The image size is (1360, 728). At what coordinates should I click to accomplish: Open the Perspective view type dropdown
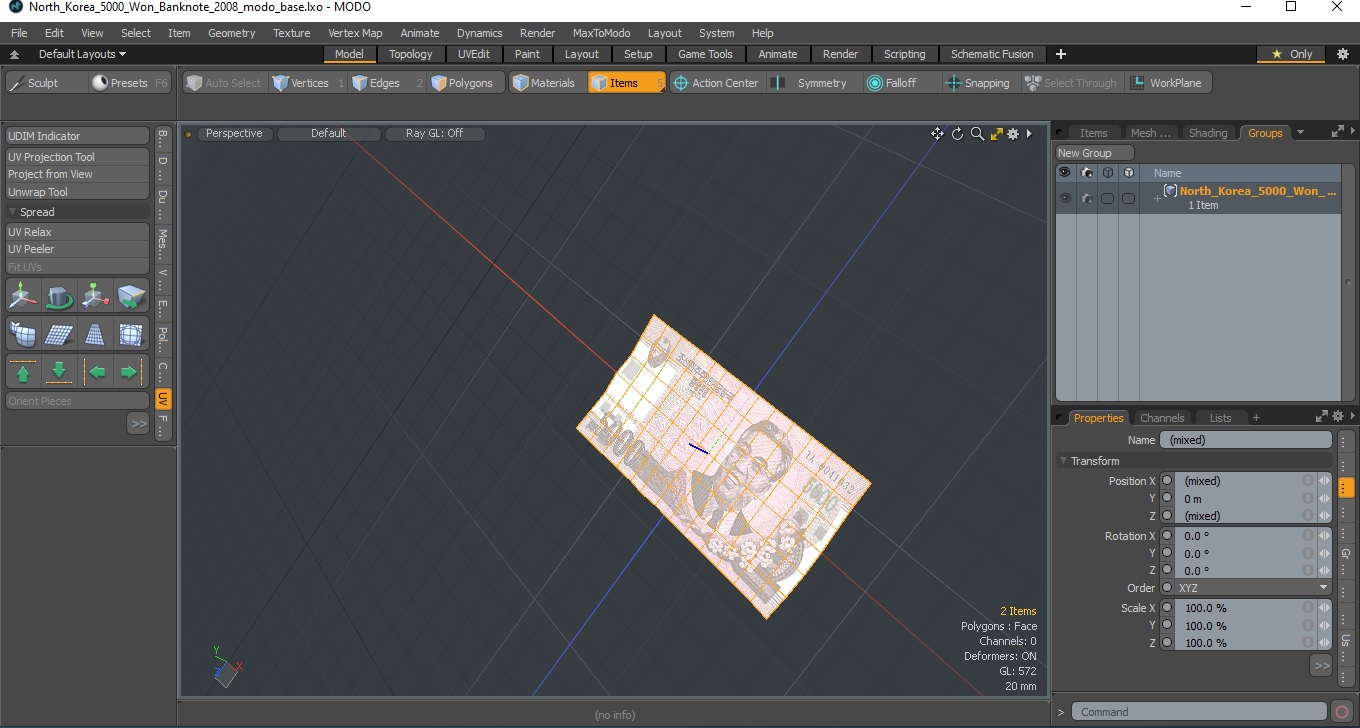[234, 133]
